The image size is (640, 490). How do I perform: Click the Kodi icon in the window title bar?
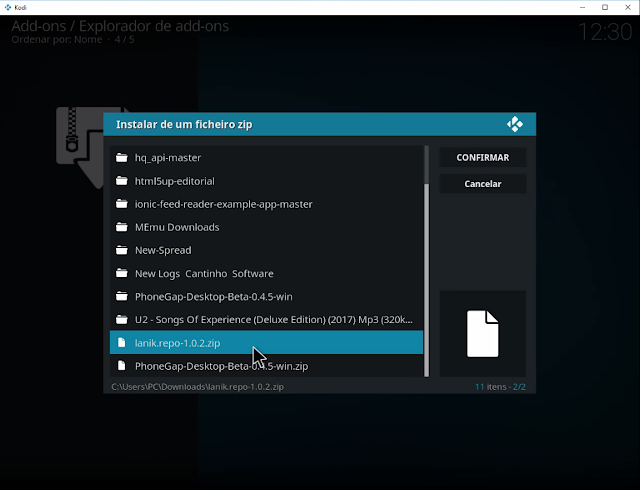(8, 7)
